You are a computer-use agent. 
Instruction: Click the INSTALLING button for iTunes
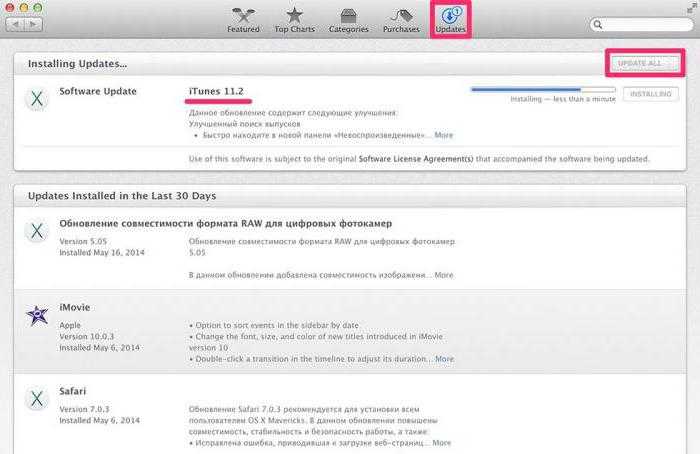point(650,94)
